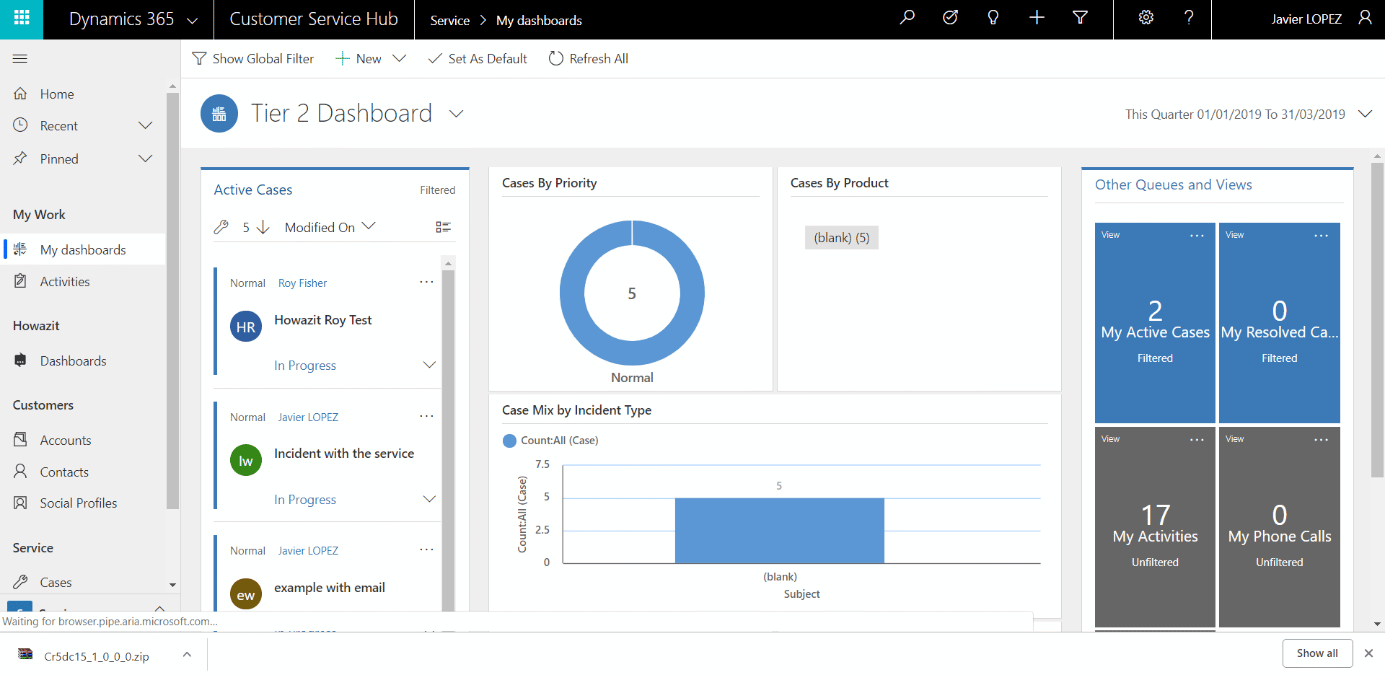Click the Count:All (Case) legend entry

point(551,440)
